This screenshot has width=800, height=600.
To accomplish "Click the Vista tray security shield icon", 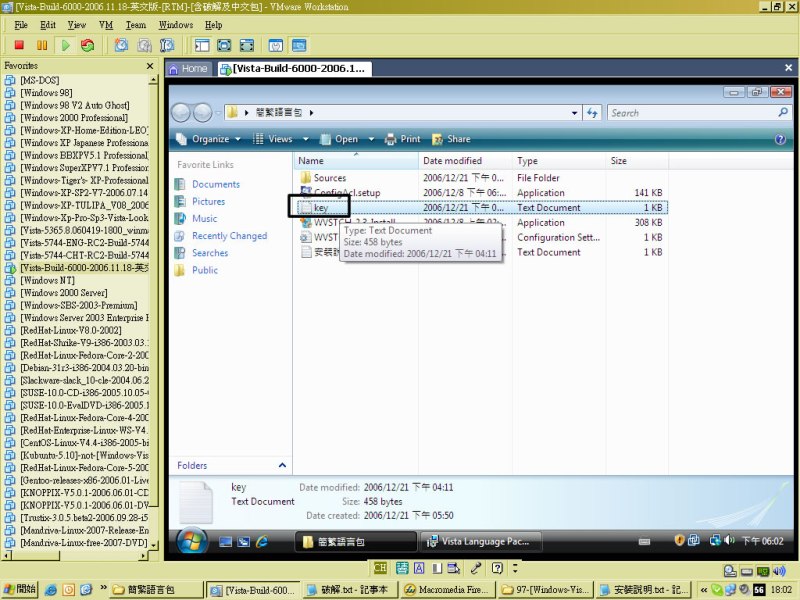I will coord(679,540).
